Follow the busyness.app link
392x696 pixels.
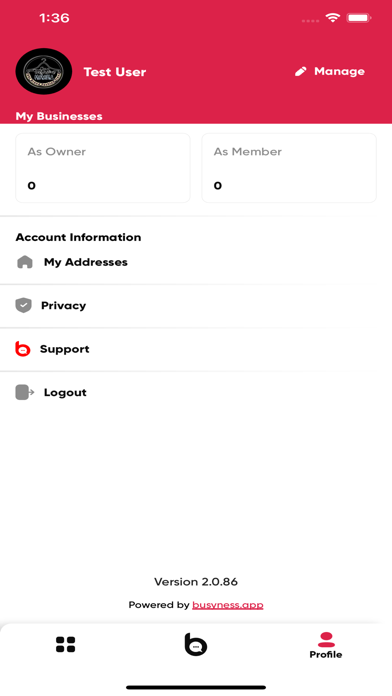(228, 605)
